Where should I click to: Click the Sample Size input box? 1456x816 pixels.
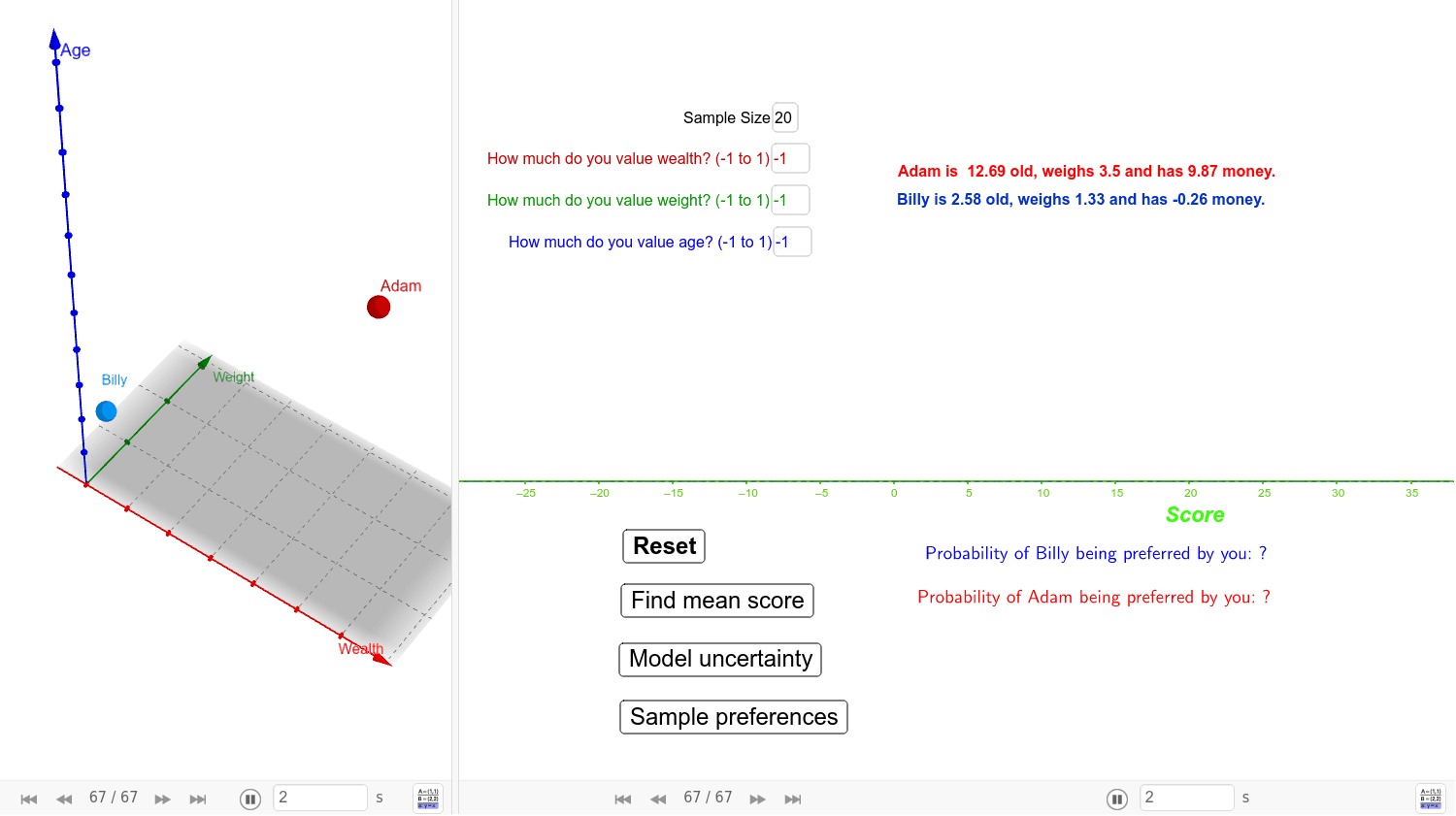(x=785, y=117)
